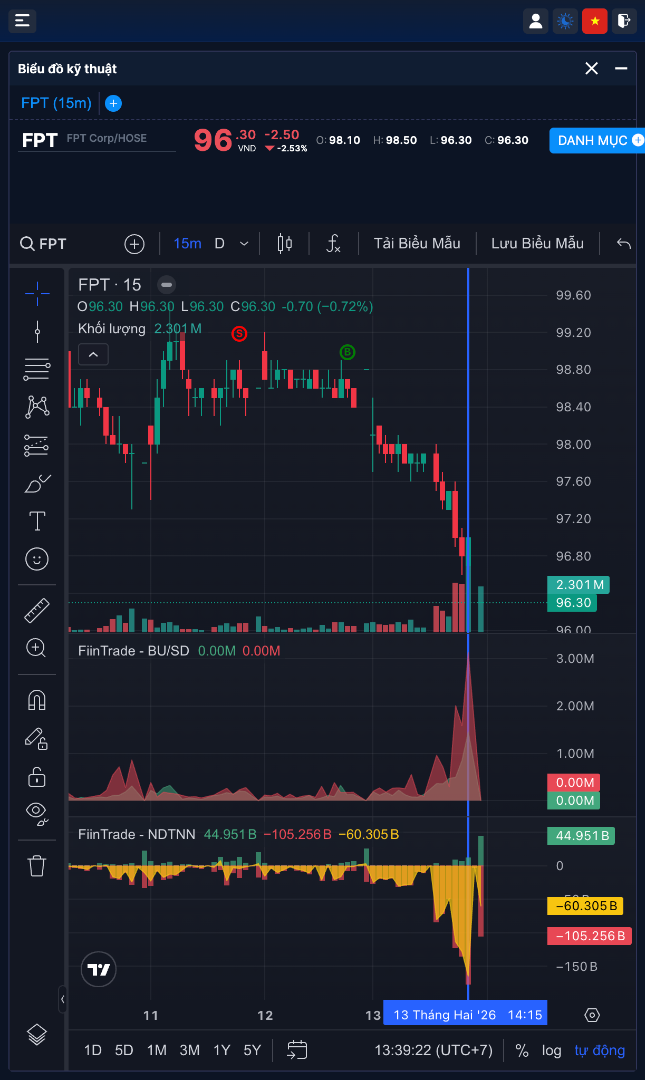Viewport: 645px width, 1080px height.
Task: Close the Biểu đồ kỹ thuật panel
Action: (591, 68)
